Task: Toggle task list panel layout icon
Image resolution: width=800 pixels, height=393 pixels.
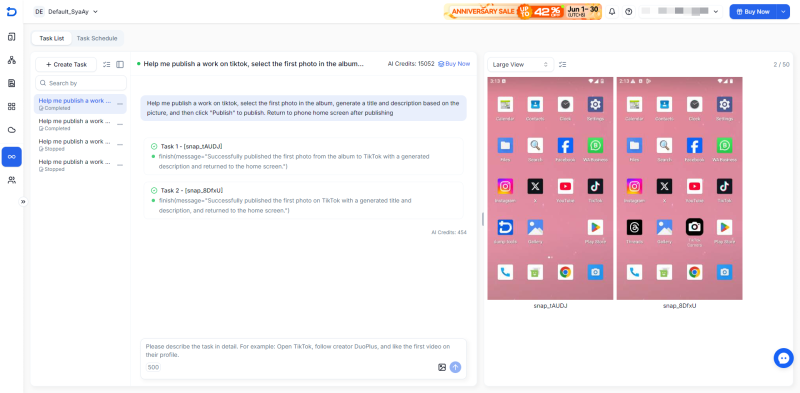Action: click(x=120, y=64)
